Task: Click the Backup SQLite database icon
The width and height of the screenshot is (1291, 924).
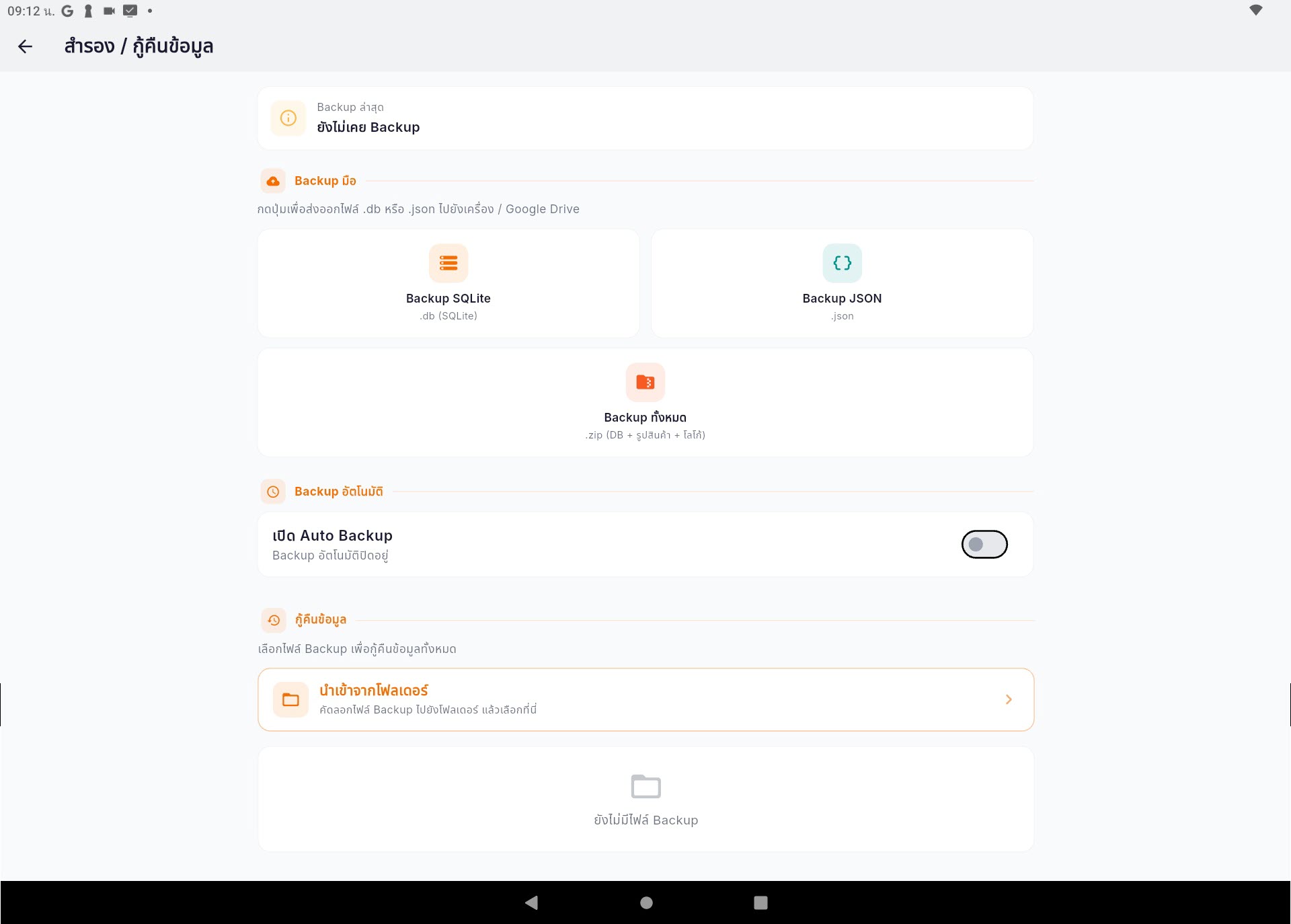Action: [448, 263]
